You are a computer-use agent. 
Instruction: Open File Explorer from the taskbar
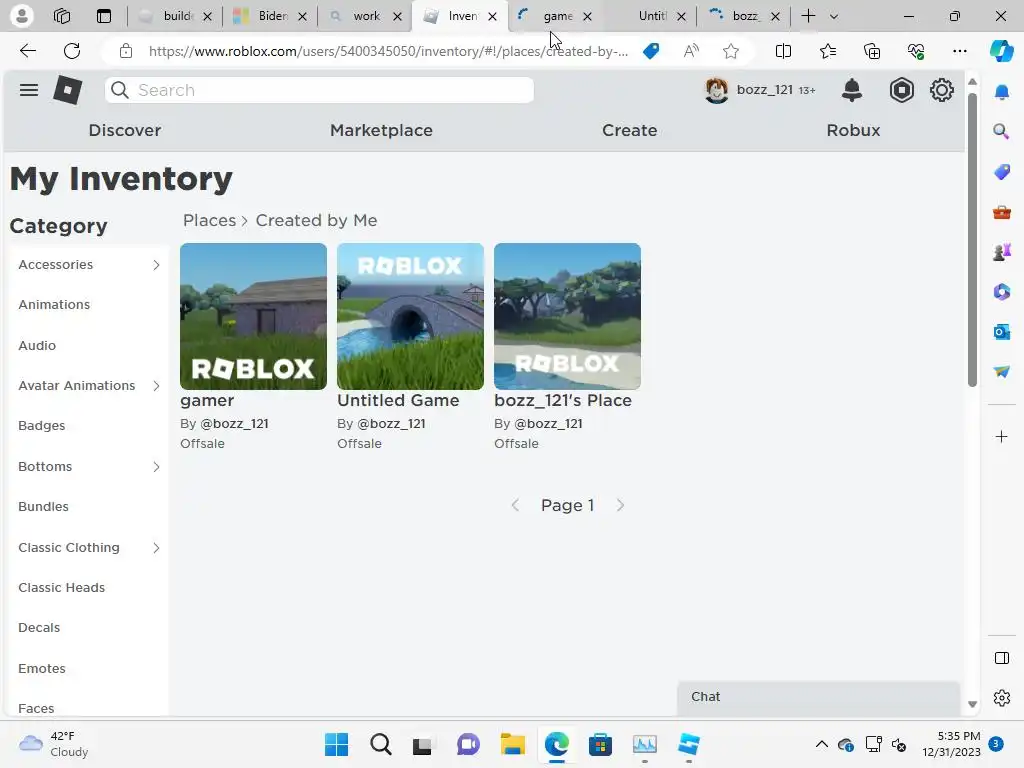click(513, 744)
